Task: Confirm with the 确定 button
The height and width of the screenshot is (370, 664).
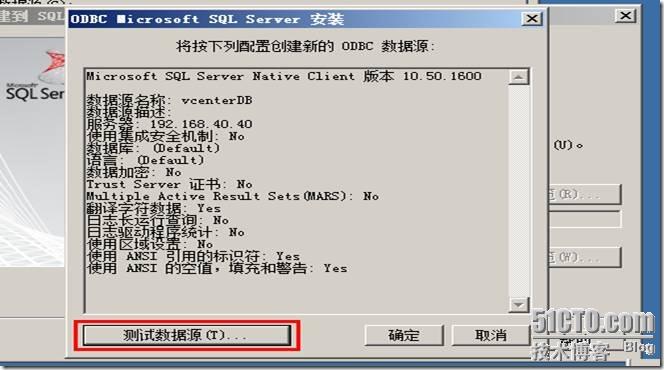Action: [404, 335]
